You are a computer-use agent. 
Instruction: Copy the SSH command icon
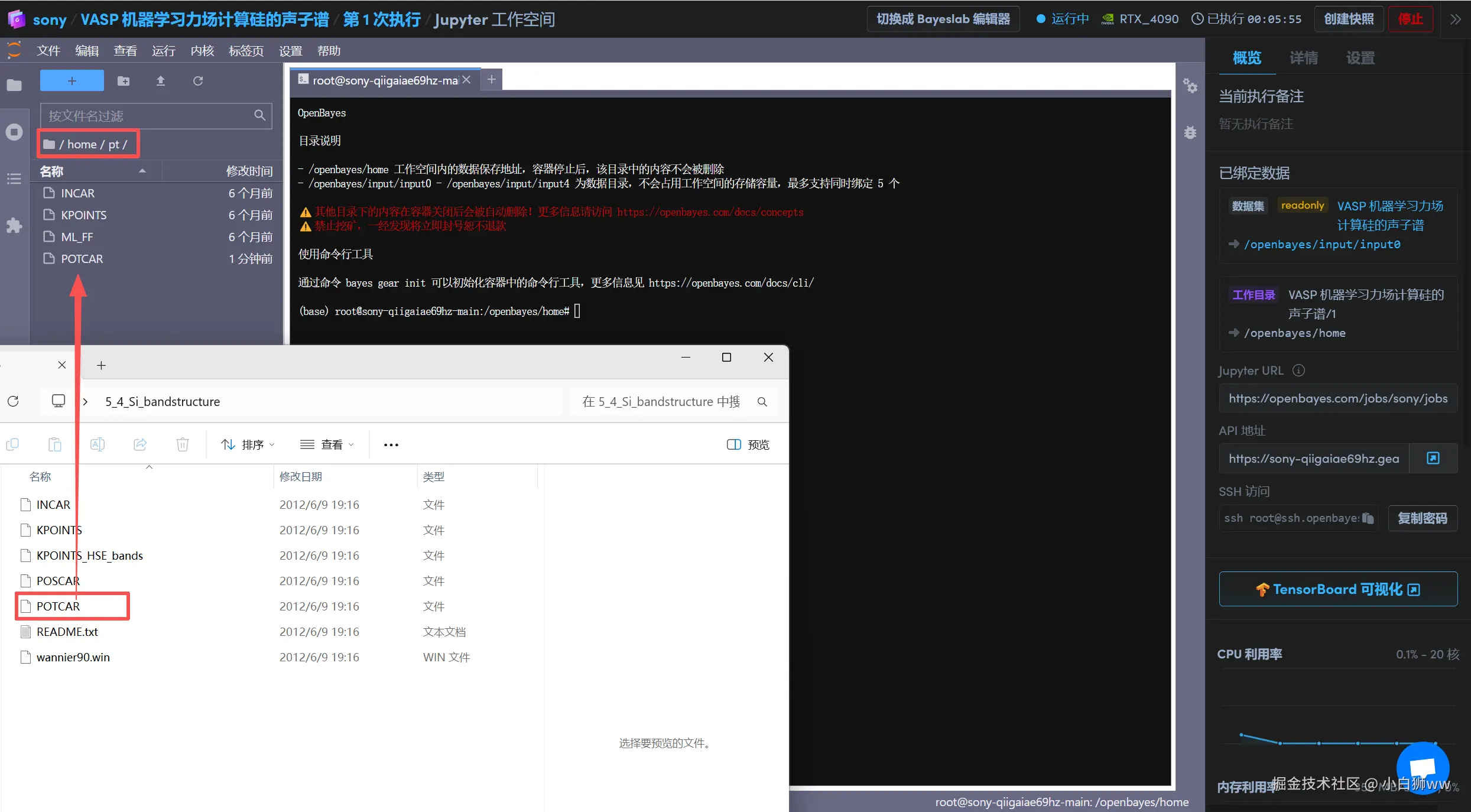(x=1368, y=518)
